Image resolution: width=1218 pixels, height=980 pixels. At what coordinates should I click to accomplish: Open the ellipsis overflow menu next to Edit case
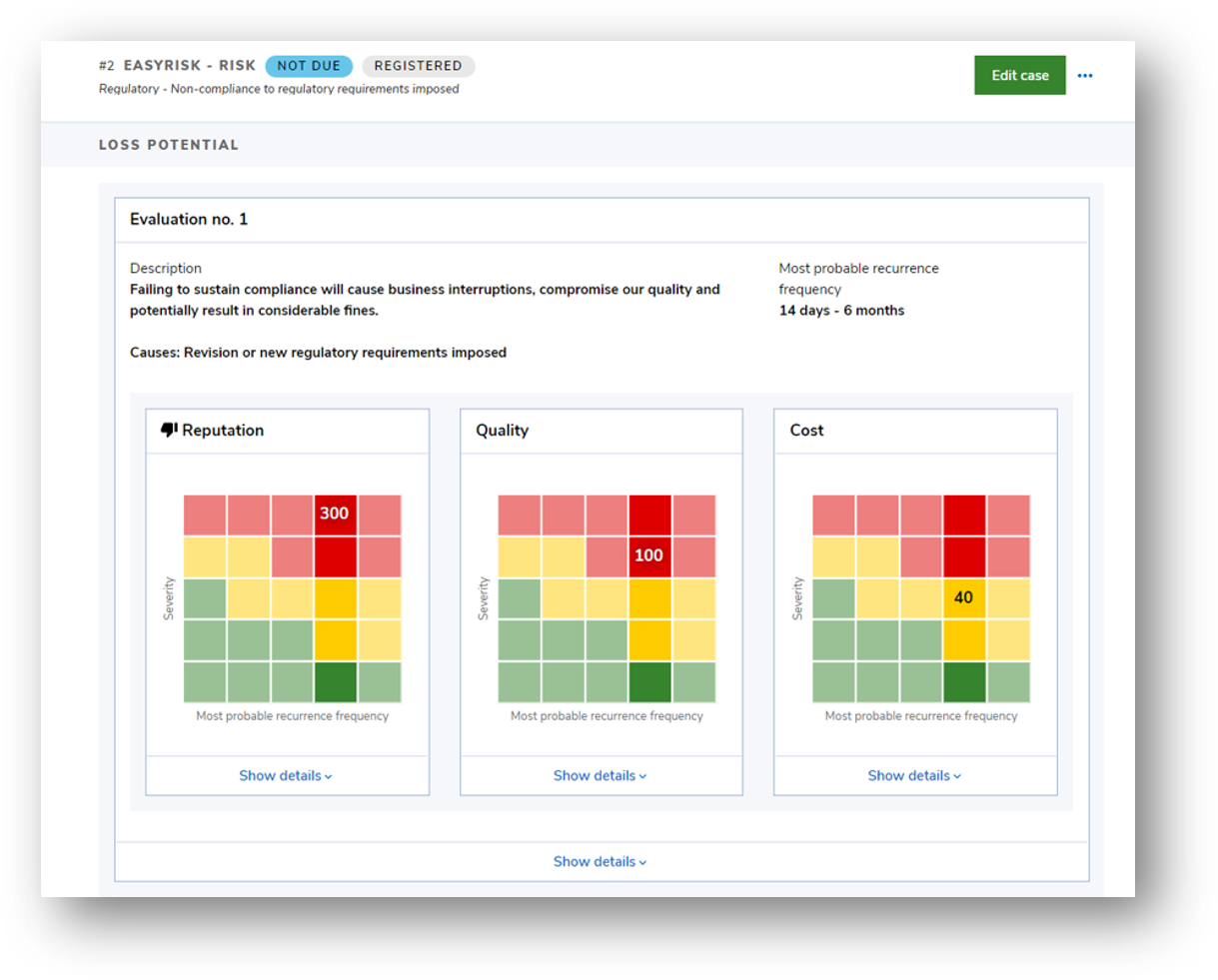[x=1085, y=75]
